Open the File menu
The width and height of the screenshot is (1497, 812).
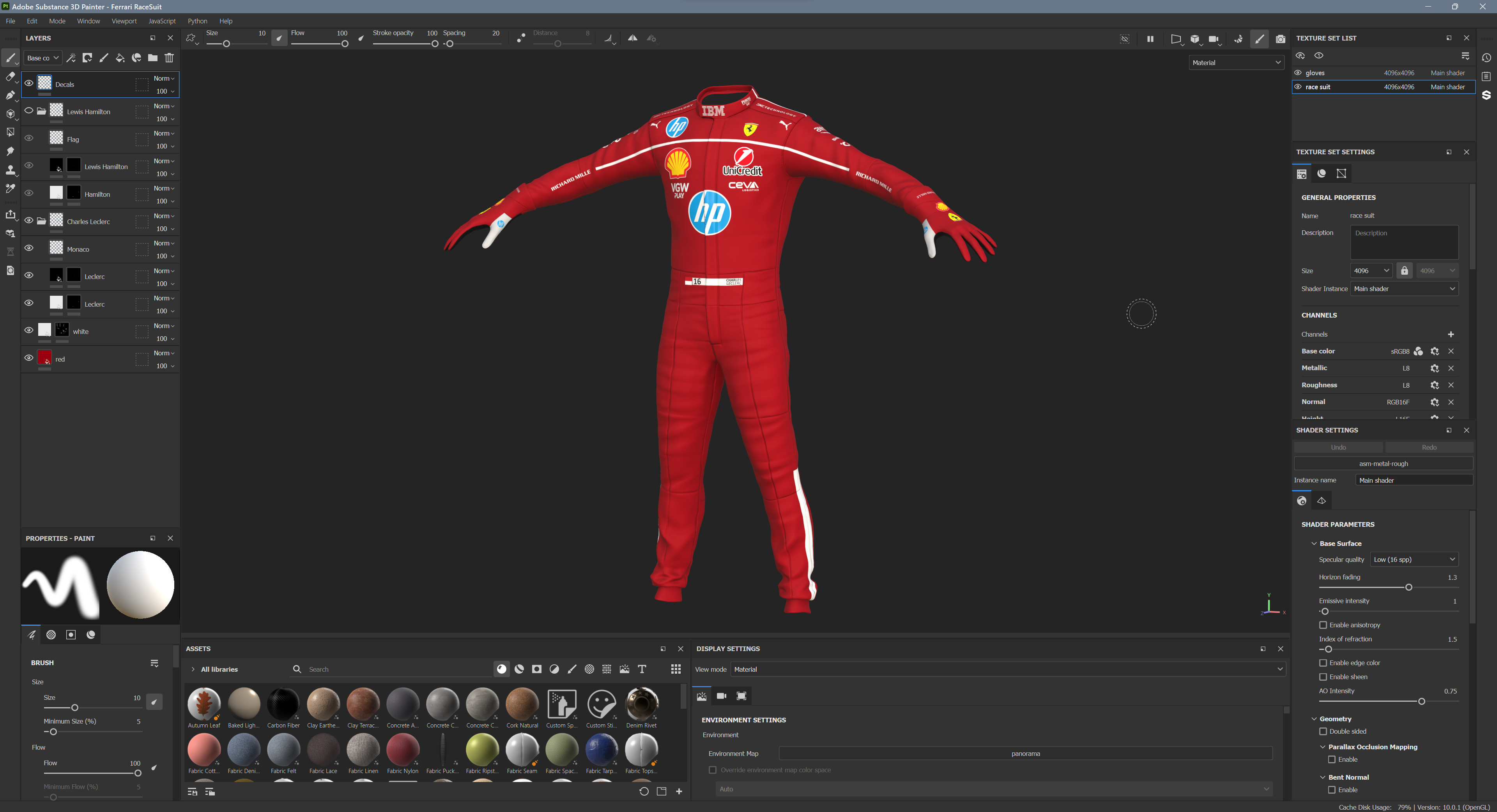coord(11,21)
